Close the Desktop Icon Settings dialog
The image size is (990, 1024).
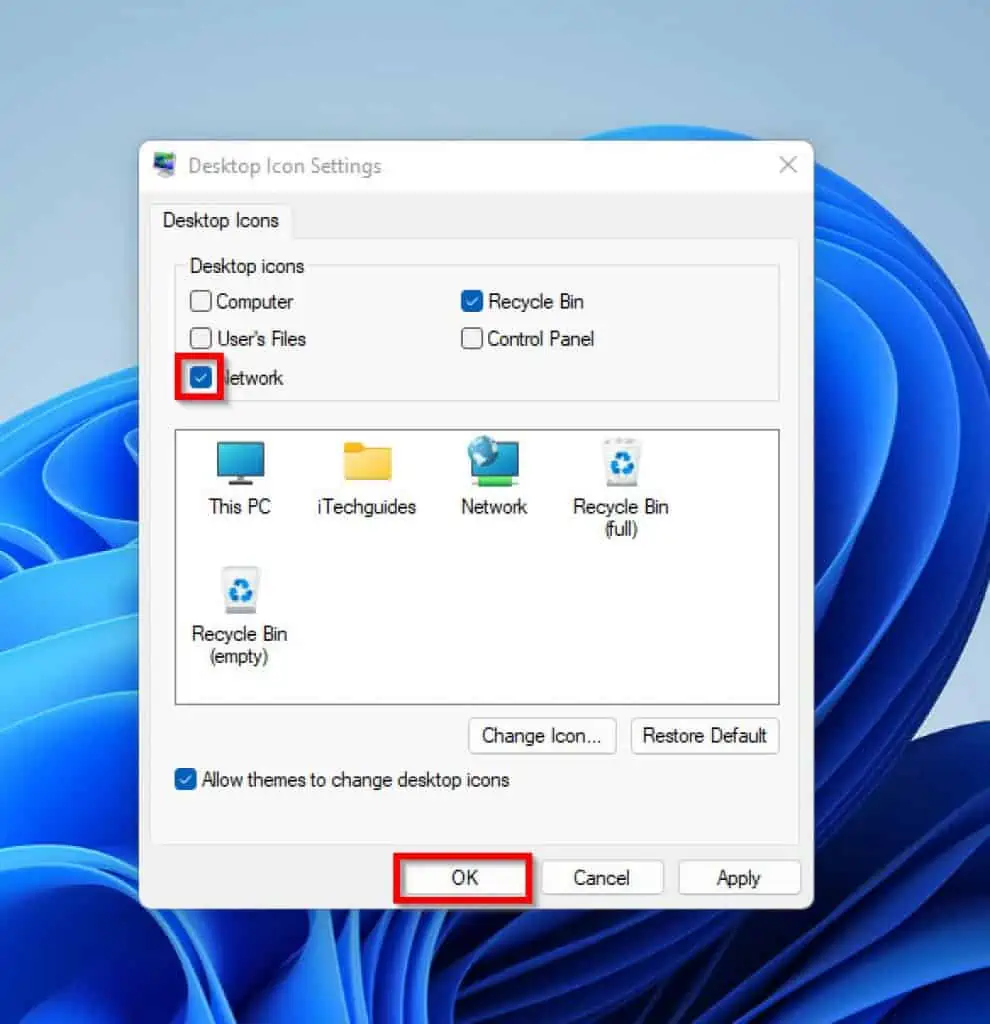788,164
